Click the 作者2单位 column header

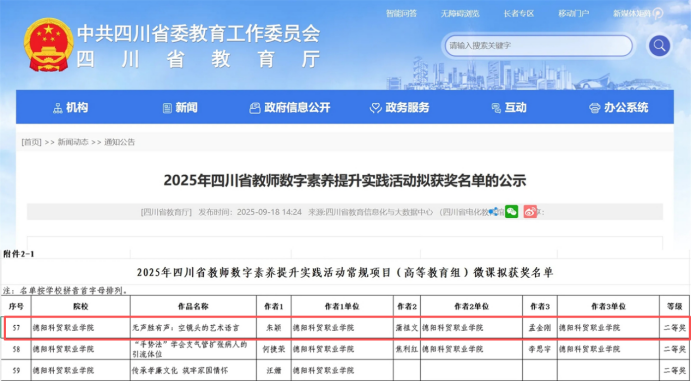[x=471, y=306]
